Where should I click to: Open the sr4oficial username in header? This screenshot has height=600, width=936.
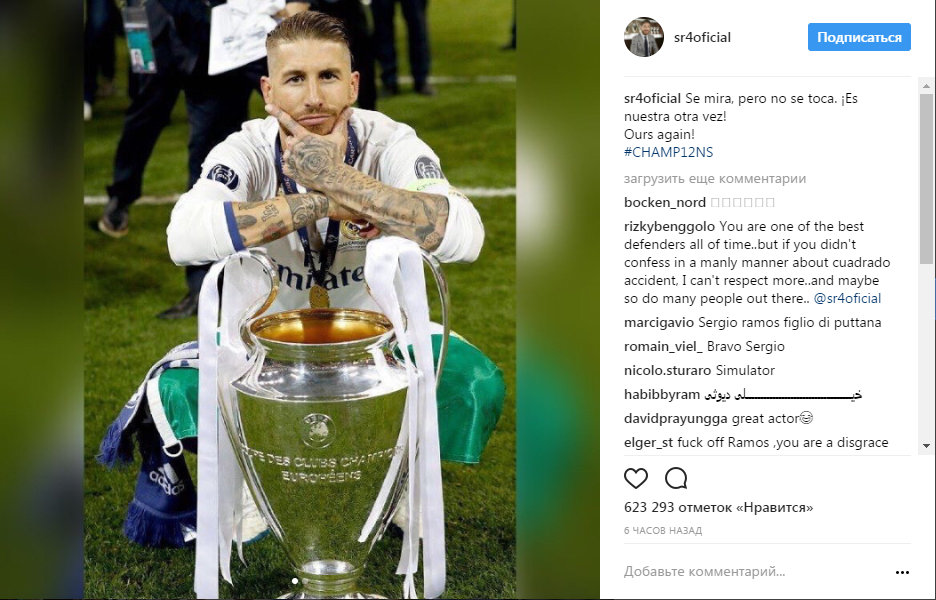click(x=702, y=37)
